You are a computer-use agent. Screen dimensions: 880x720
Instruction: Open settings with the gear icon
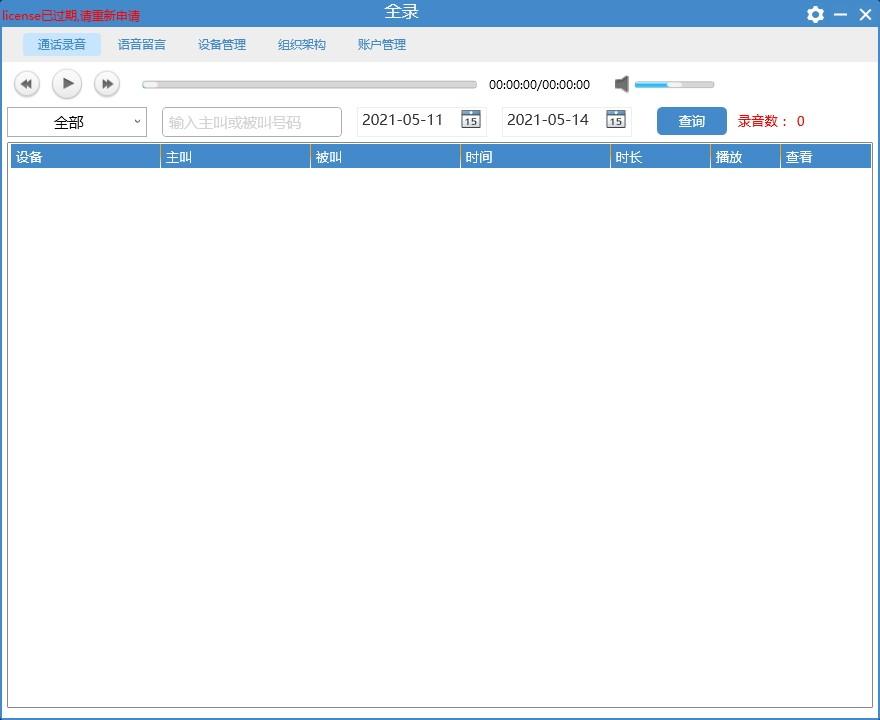point(815,14)
